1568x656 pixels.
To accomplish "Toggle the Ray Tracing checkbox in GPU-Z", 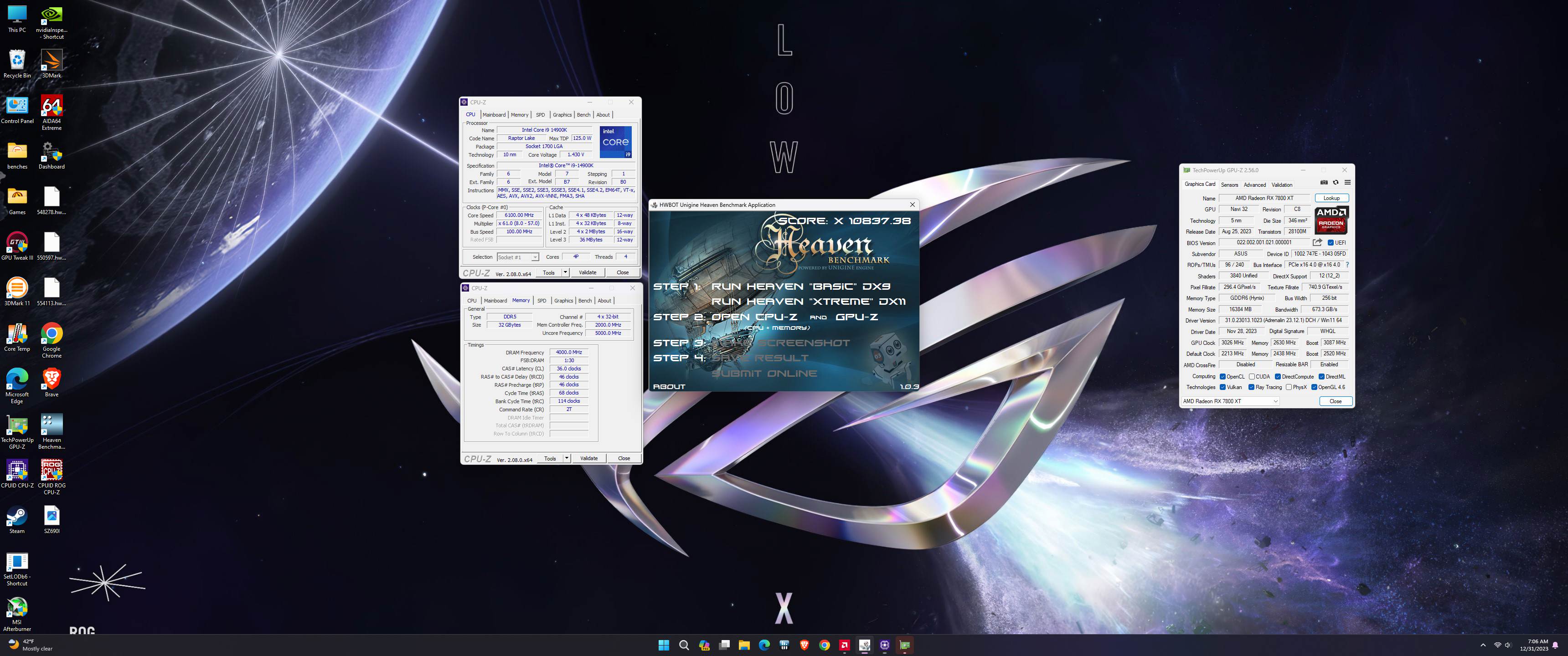I will pyautogui.click(x=1251, y=387).
